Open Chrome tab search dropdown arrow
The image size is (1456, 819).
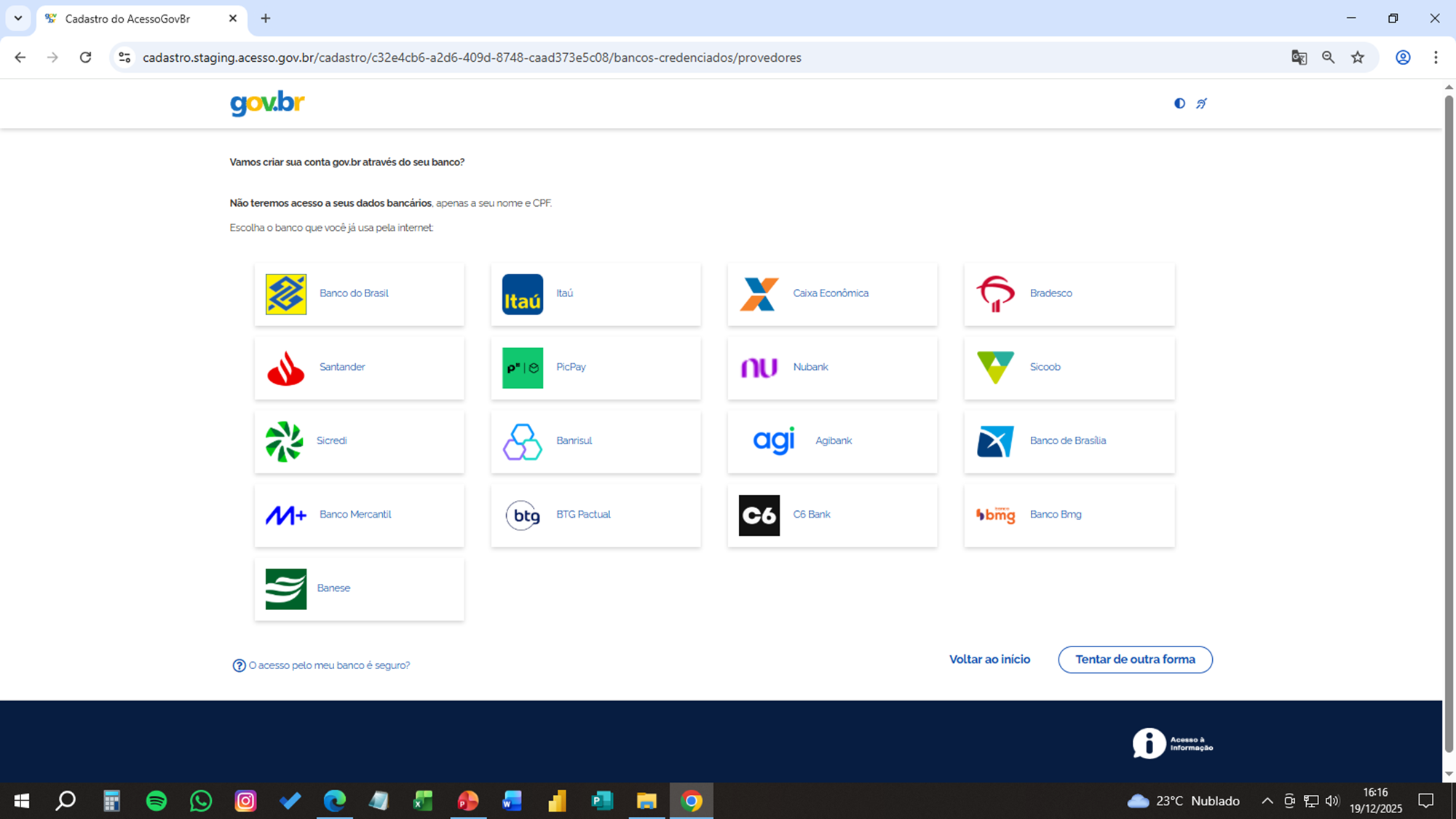[x=18, y=18]
